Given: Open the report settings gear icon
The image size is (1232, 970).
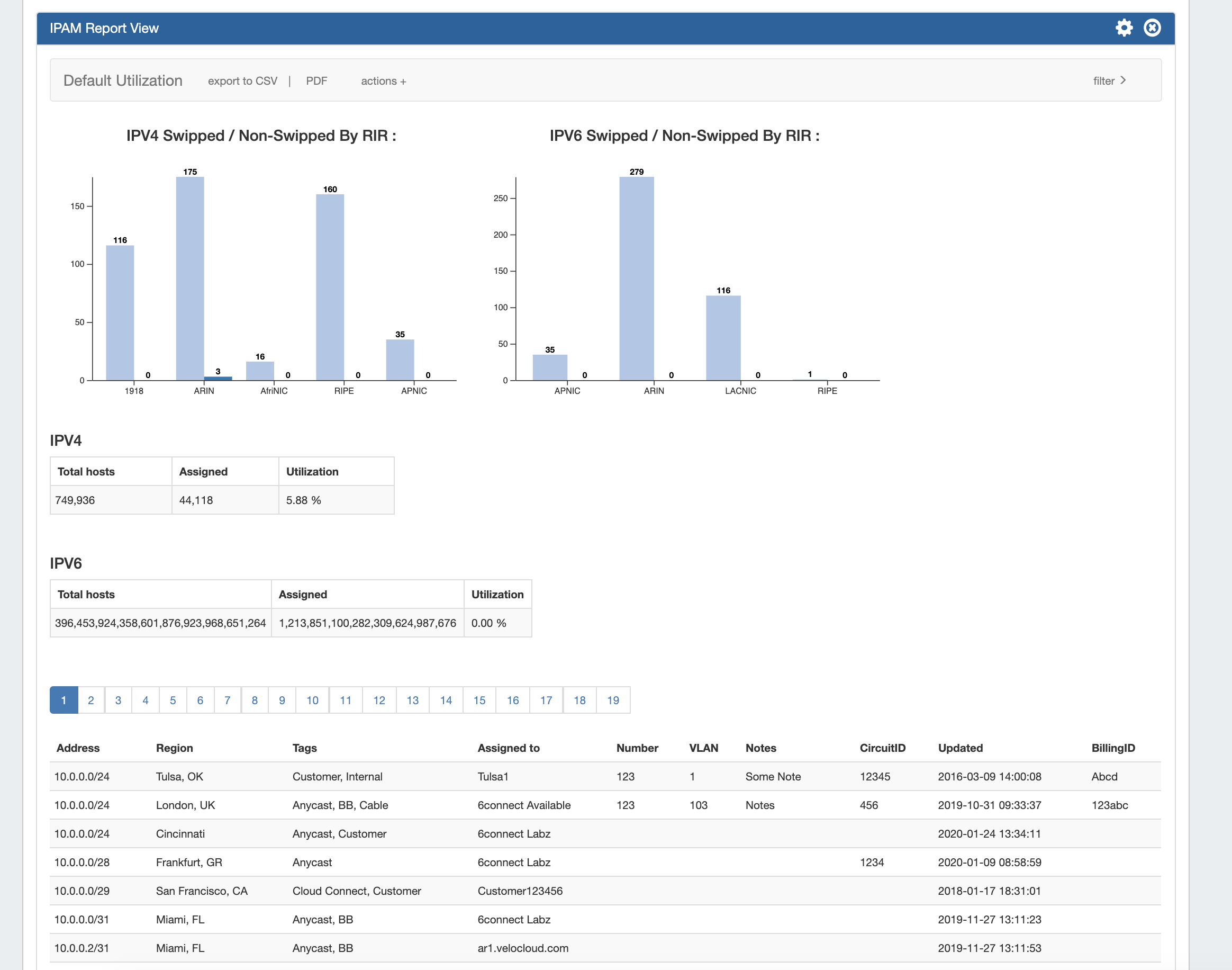Looking at the screenshot, I should (x=1123, y=28).
